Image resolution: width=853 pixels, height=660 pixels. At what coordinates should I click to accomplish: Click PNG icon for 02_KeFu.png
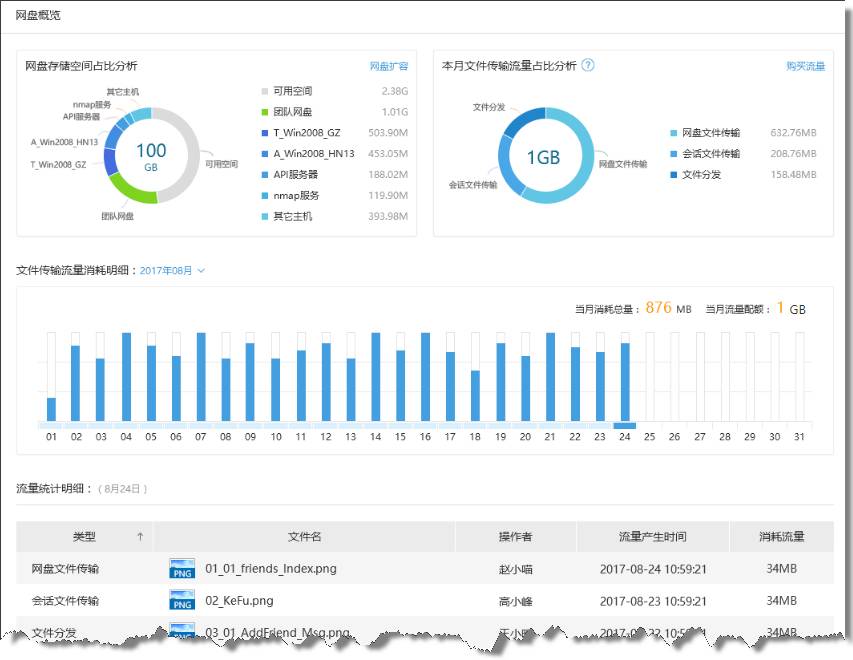pyautogui.click(x=182, y=601)
